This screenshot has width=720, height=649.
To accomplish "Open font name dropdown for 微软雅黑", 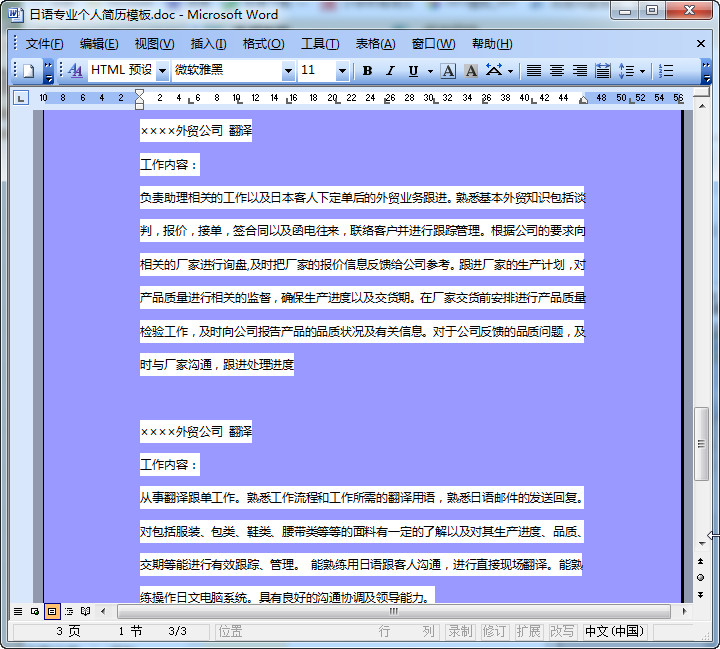I will pyautogui.click(x=288, y=71).
